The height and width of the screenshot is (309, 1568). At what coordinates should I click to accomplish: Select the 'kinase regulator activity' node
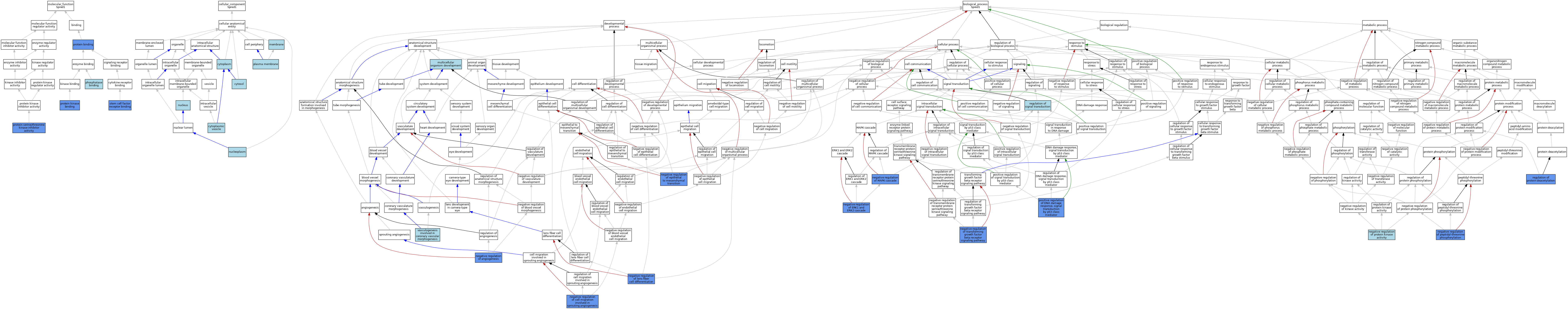point(43,64)
